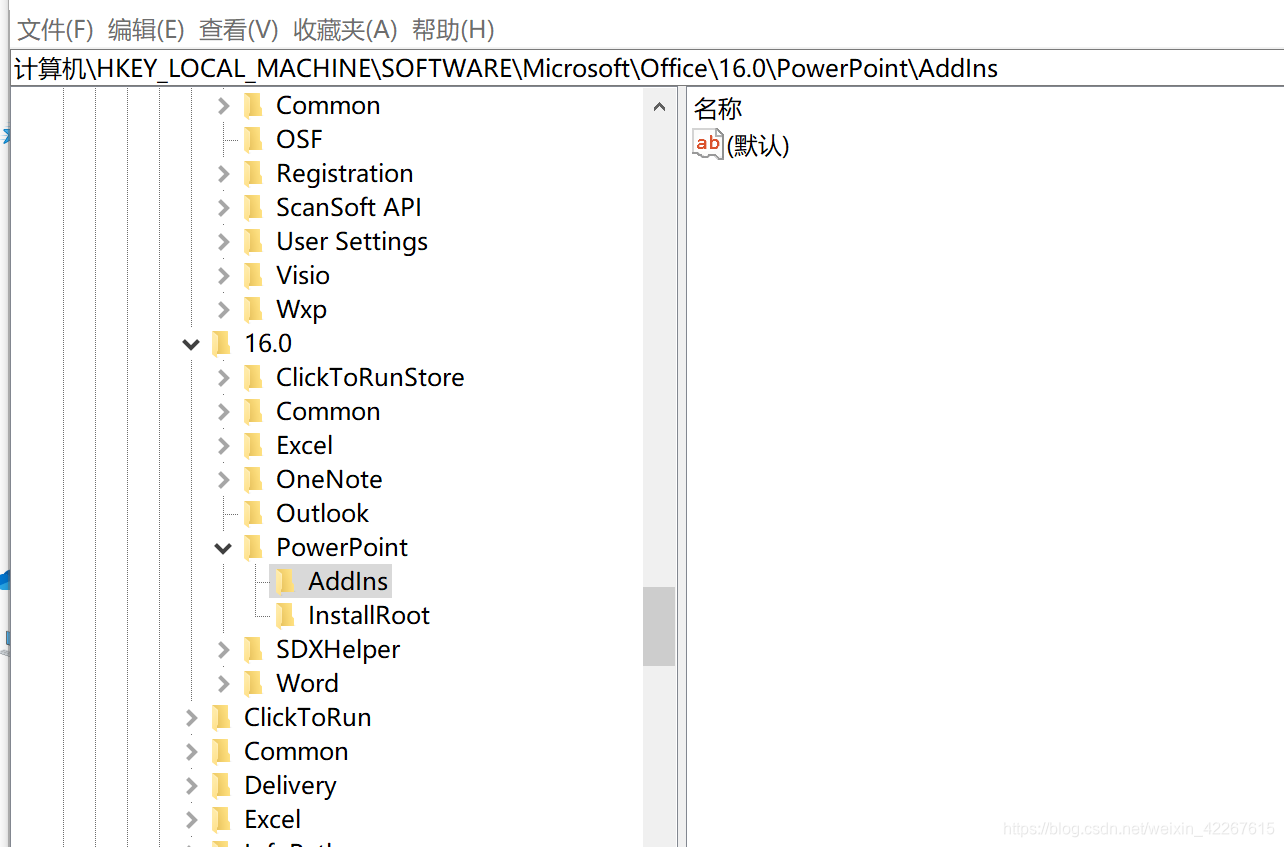The width and height of the screenshot is (1284, 847).
Task: Expand the Wxp key
Action: coord(223,310)
